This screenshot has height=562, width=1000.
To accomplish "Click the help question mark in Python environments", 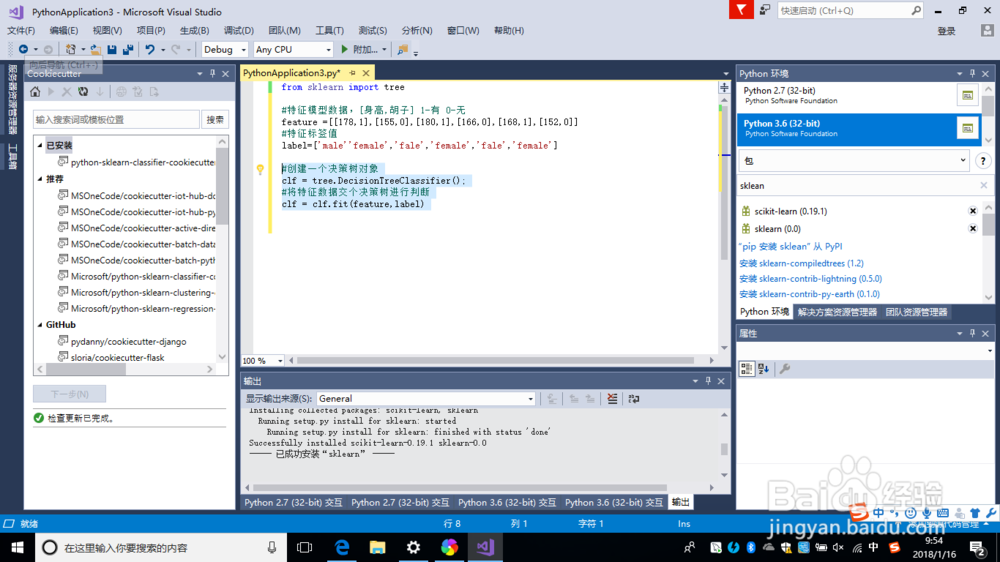I will (x=983, y=161).
